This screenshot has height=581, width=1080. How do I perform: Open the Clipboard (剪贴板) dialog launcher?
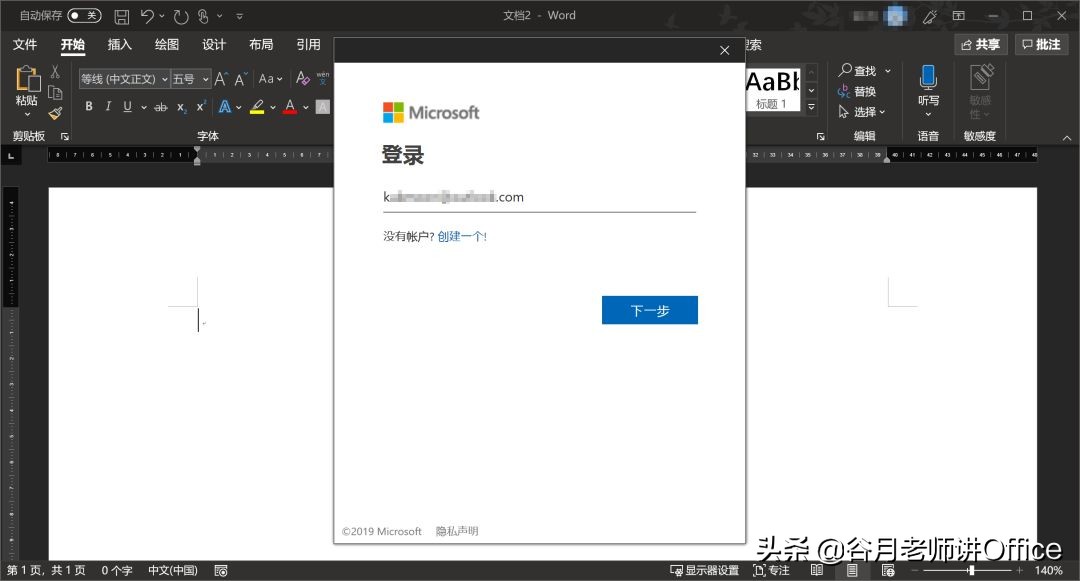pyautogui.click(x=65, y=136)
